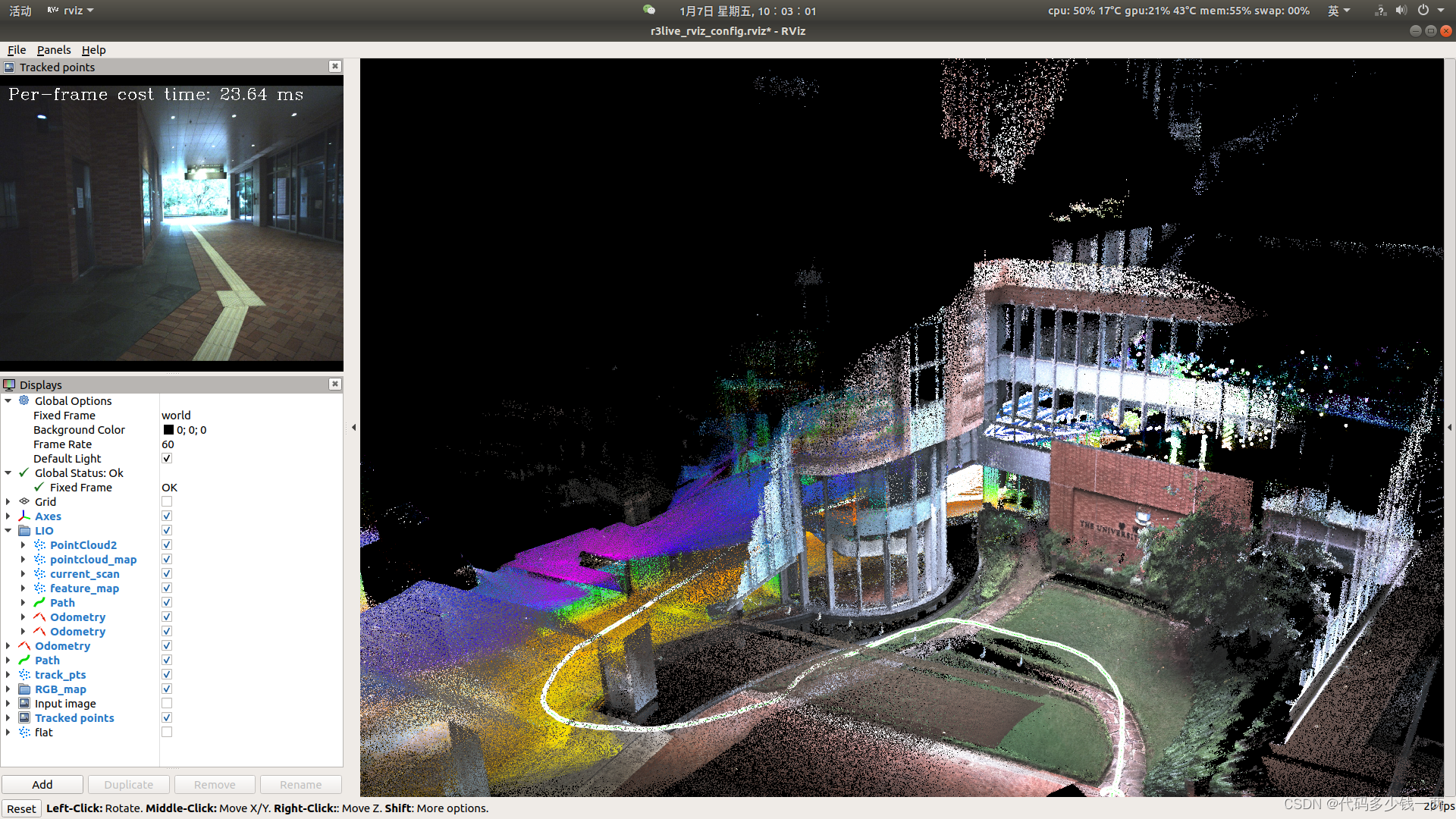Click the track_pts point cloud icon

24,674
